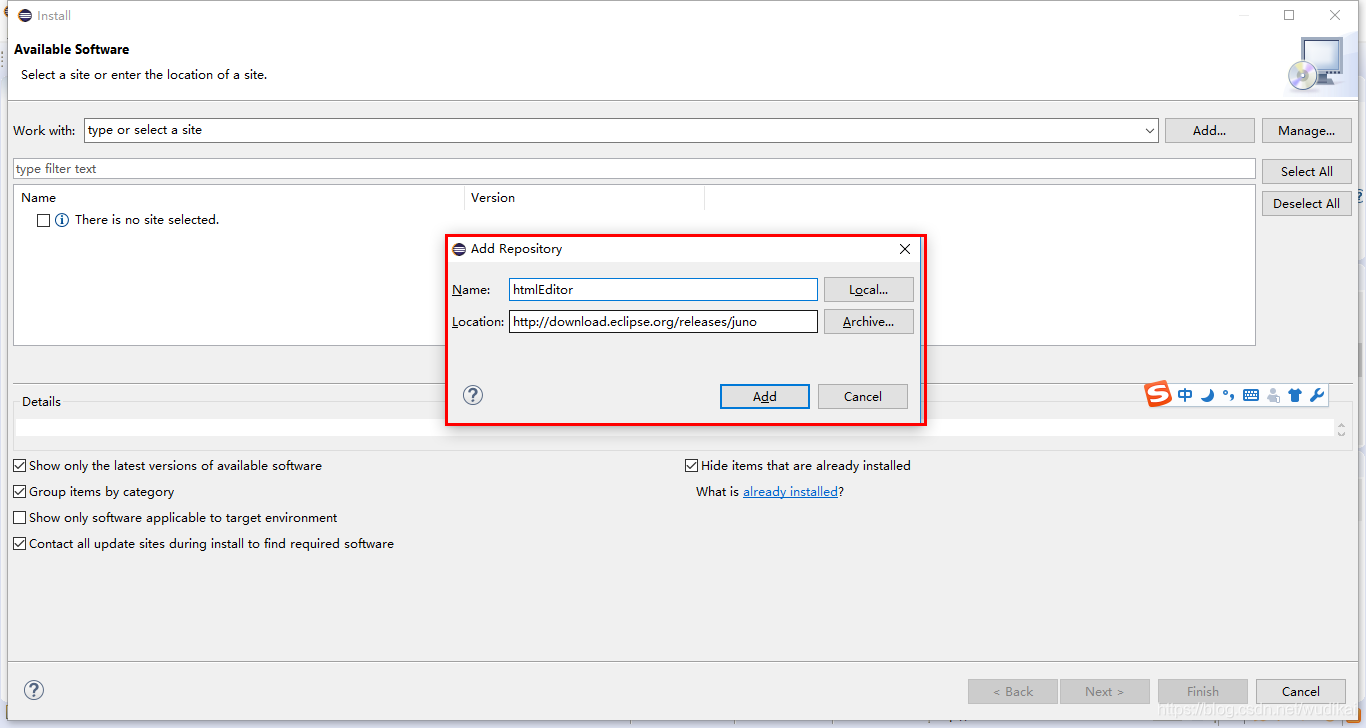Click the Archive... button
The image size is (1366, 728).
(869, 322)
